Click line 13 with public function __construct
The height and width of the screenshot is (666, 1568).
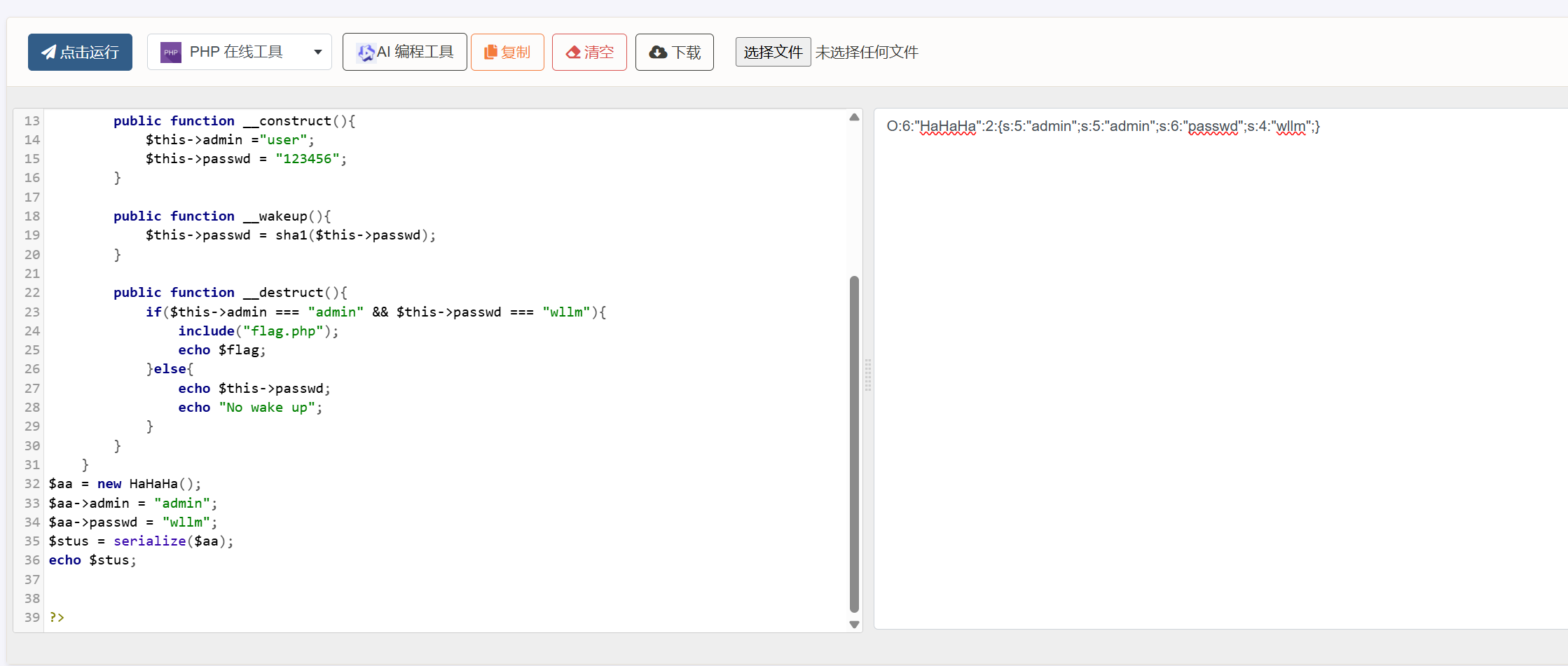pyautogui.click(x=235, y=120)
